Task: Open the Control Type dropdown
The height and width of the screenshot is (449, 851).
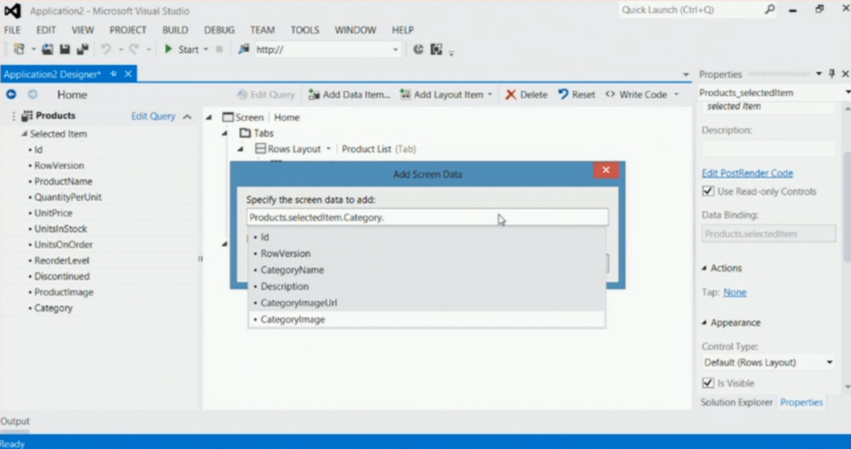Action: (x=829, y=362)
